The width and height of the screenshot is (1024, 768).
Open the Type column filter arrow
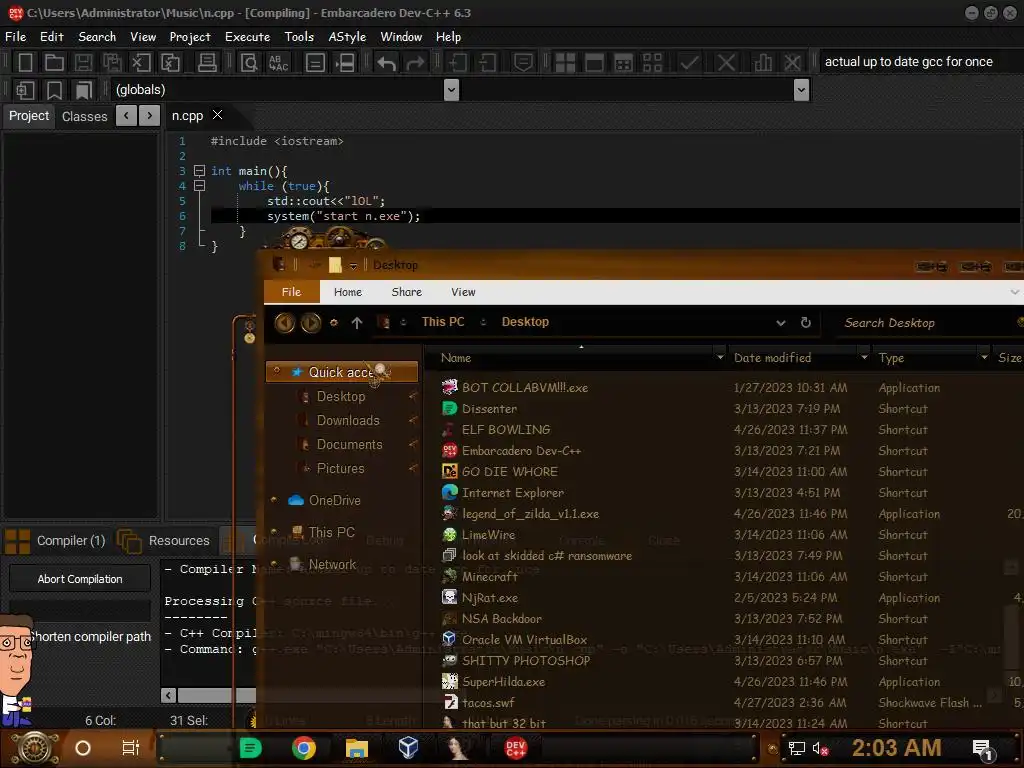click(x=984, y=357)
